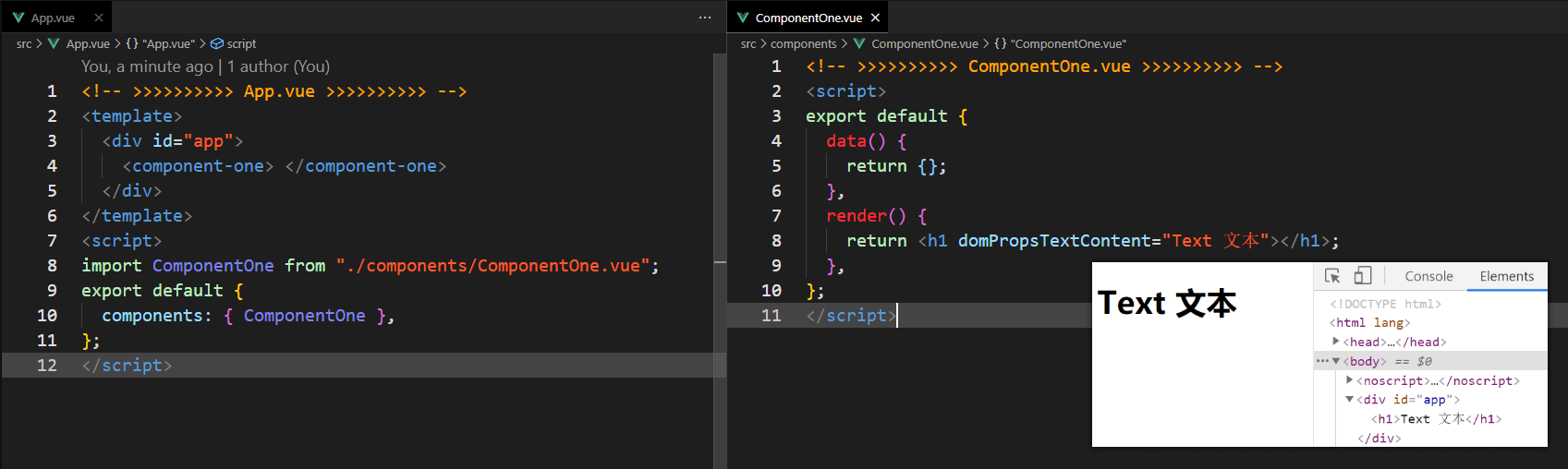
Task: Open the More Actions ellipsis menu
Action: click(x=705, y=18)
